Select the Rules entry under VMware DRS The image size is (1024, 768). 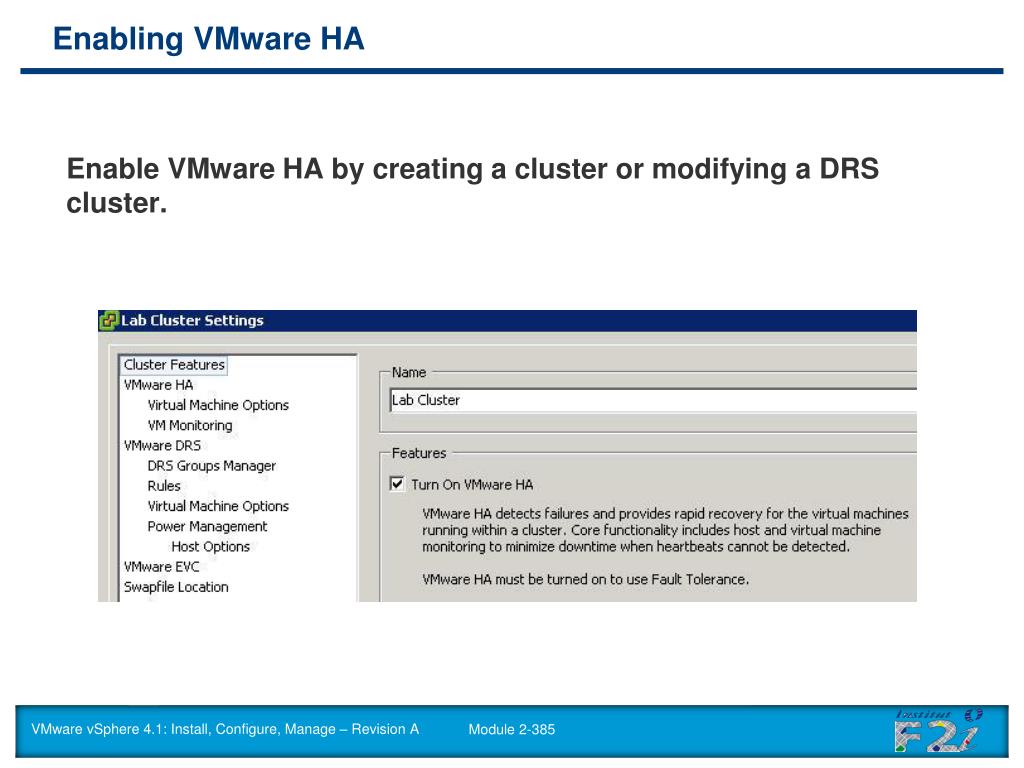pyautogui.click(x=164, y=486)
